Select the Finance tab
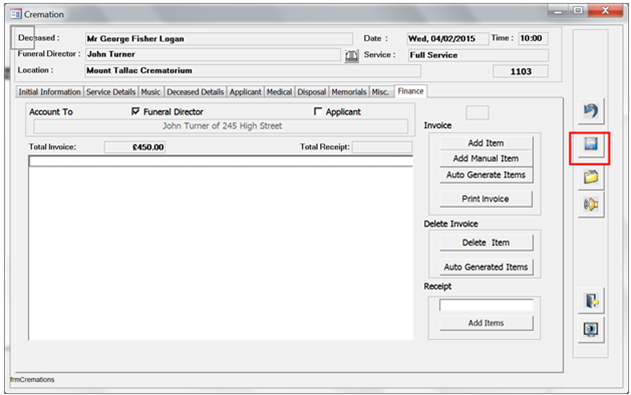This screenshot has height=395, width=631. point(410,91)
